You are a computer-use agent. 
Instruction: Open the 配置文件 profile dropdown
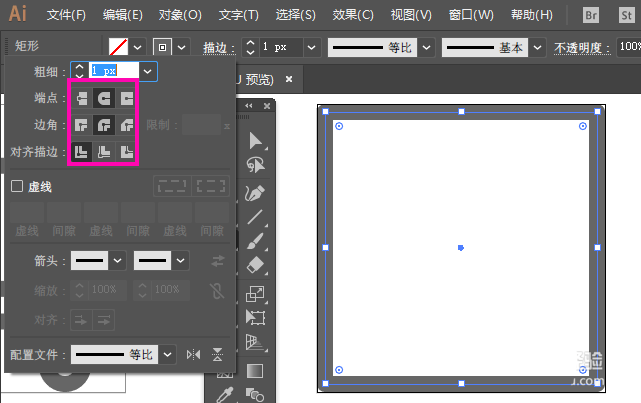pos(167,354)
